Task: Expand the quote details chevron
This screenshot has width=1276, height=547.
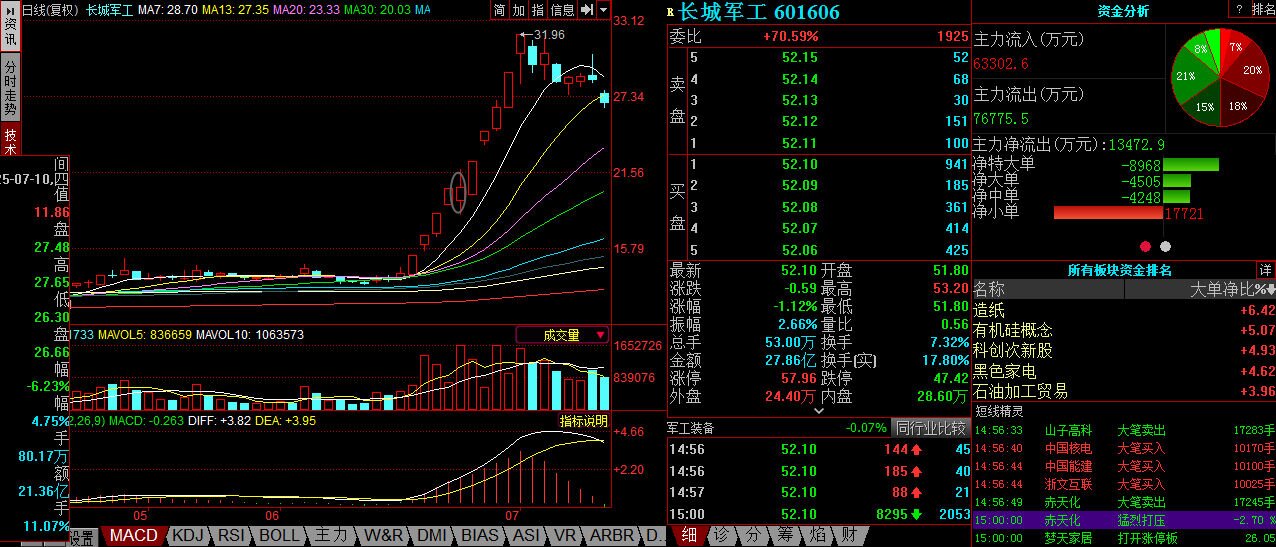Action: [818, 410]
